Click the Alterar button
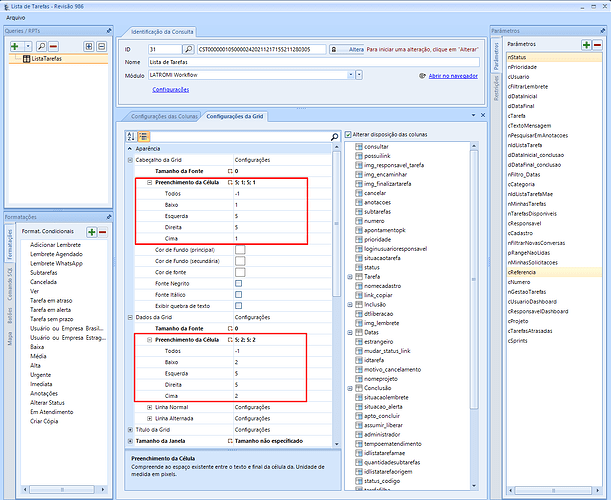 tap(346, 48)
